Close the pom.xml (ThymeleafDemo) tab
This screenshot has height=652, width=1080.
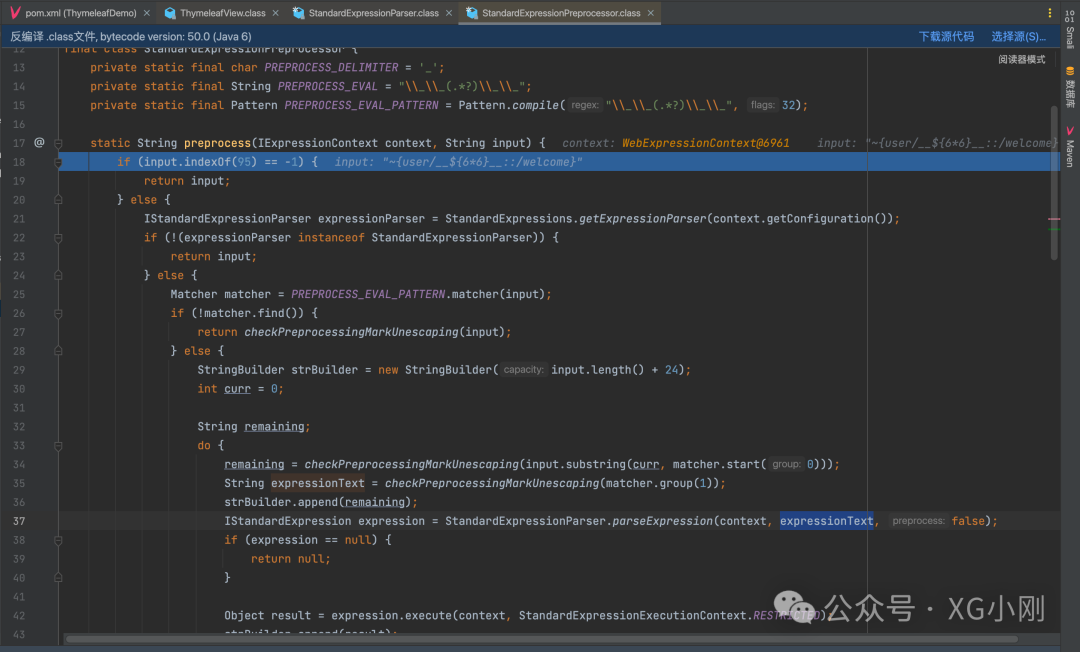[x=147, y=13]
